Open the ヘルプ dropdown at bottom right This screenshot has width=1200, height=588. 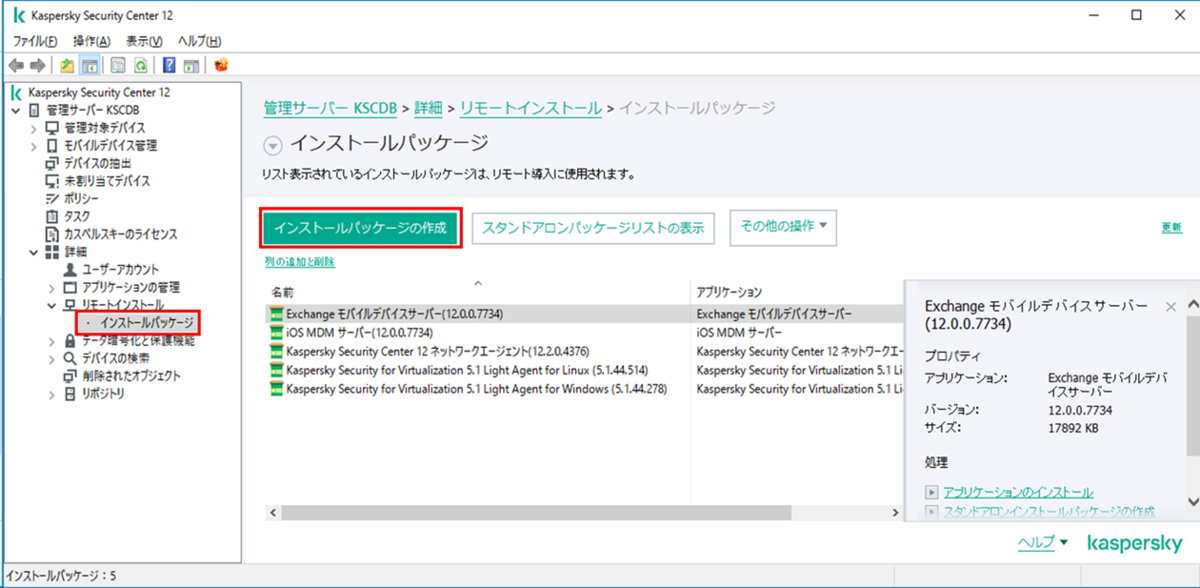click(1043, 542)
